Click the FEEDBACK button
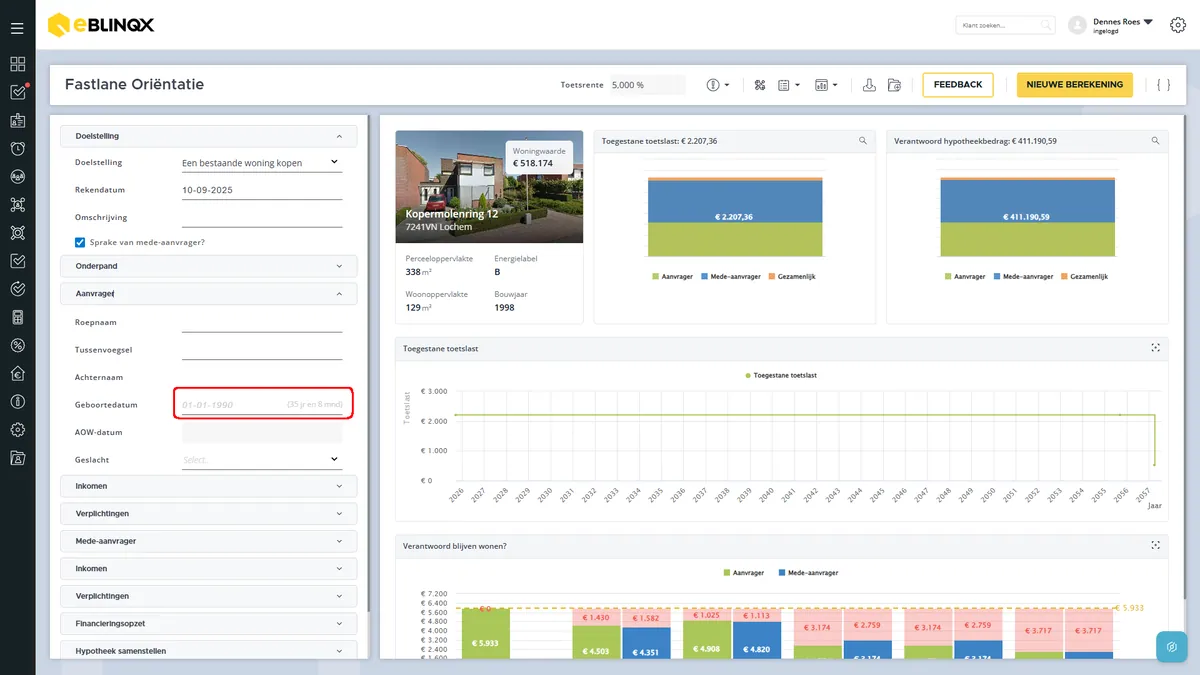This screenshot has width=1200, height=675. pyautogui.click(x=958, y=85)
